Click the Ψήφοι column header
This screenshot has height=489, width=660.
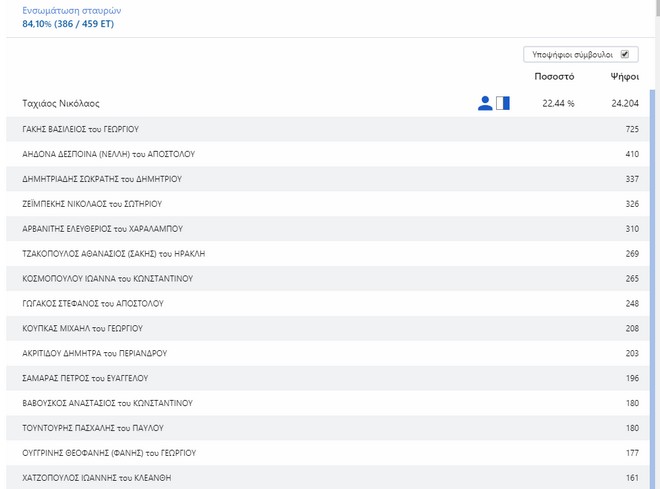pyautogui.click(x=624, y=76)
